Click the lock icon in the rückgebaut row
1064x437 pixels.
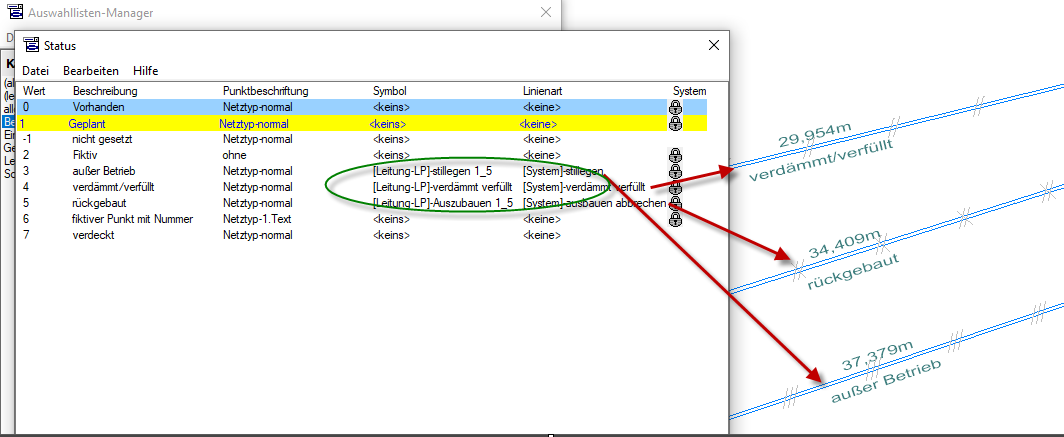[675, 203]
